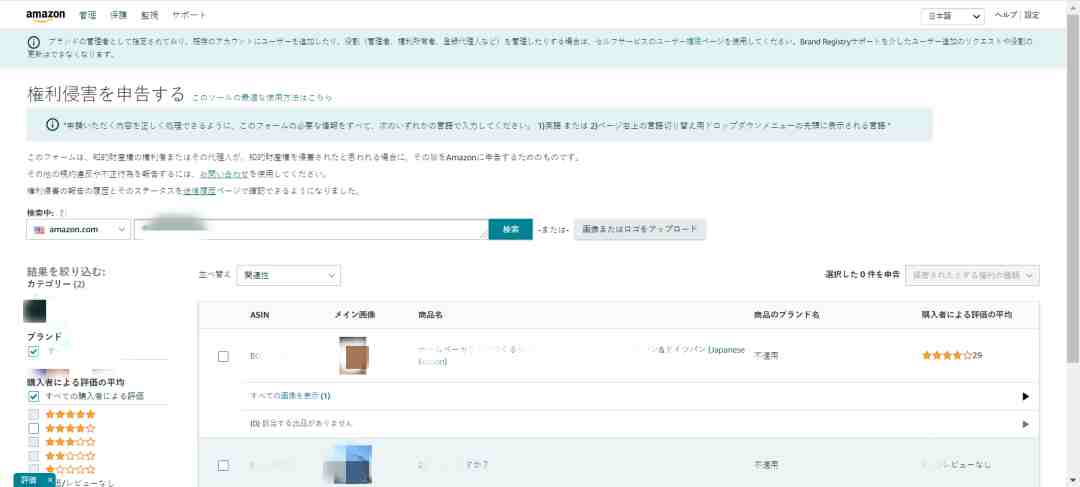The image size is (1080, 487).
Task: Click the first row product title ending in Japanese
Action: (581, 355)
